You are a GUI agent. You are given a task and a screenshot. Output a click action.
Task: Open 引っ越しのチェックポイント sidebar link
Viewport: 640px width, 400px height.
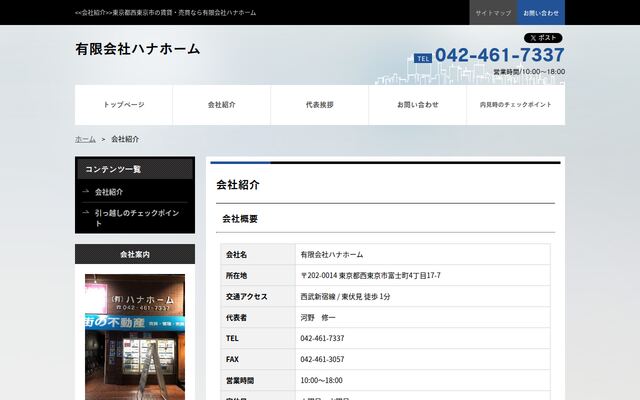137,218
